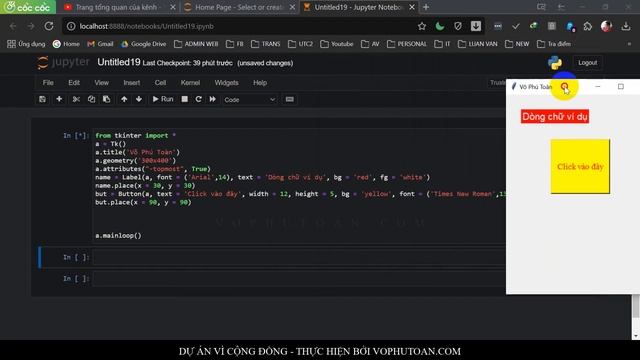This screenshot has width=640, height=360.
Task: Open the Tra điểm bookmark folder
Action: pos(554,44)
